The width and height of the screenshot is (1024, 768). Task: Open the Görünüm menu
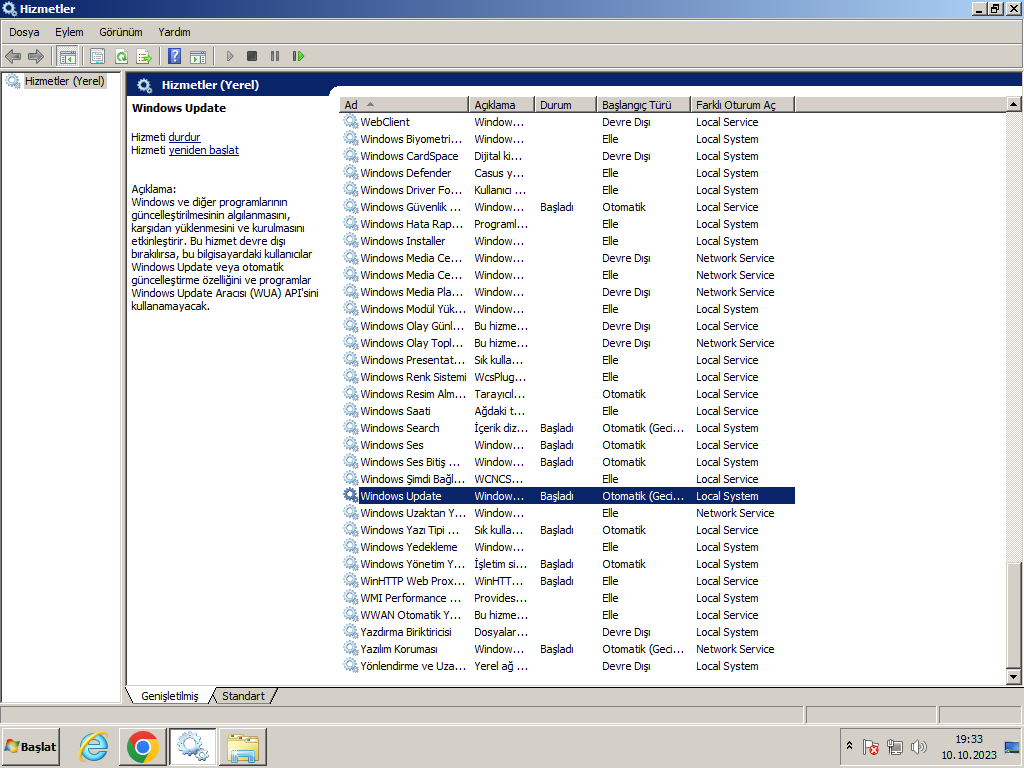[x=121, y=32]
